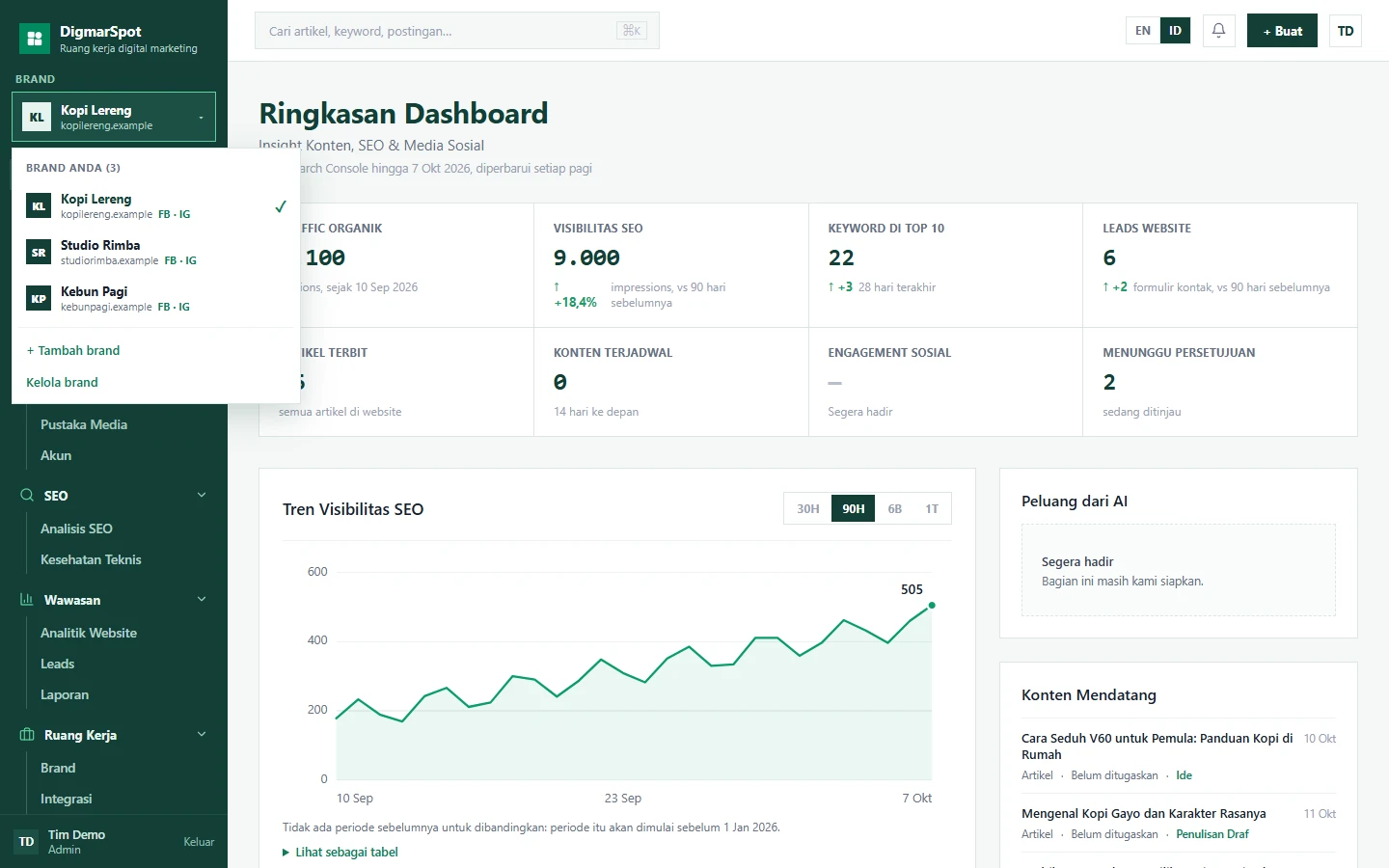Click the + Buat button
This screenshot has width=1389, height=868.
[1282, 31]
